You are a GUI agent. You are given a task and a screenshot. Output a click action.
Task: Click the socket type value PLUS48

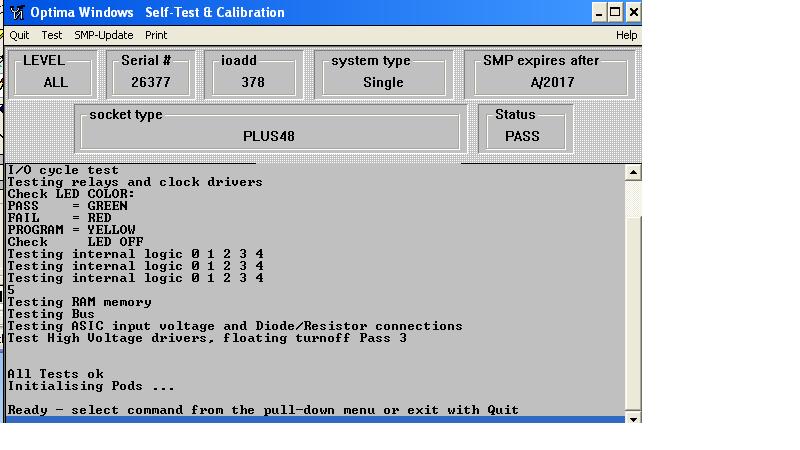coord(269,136)
